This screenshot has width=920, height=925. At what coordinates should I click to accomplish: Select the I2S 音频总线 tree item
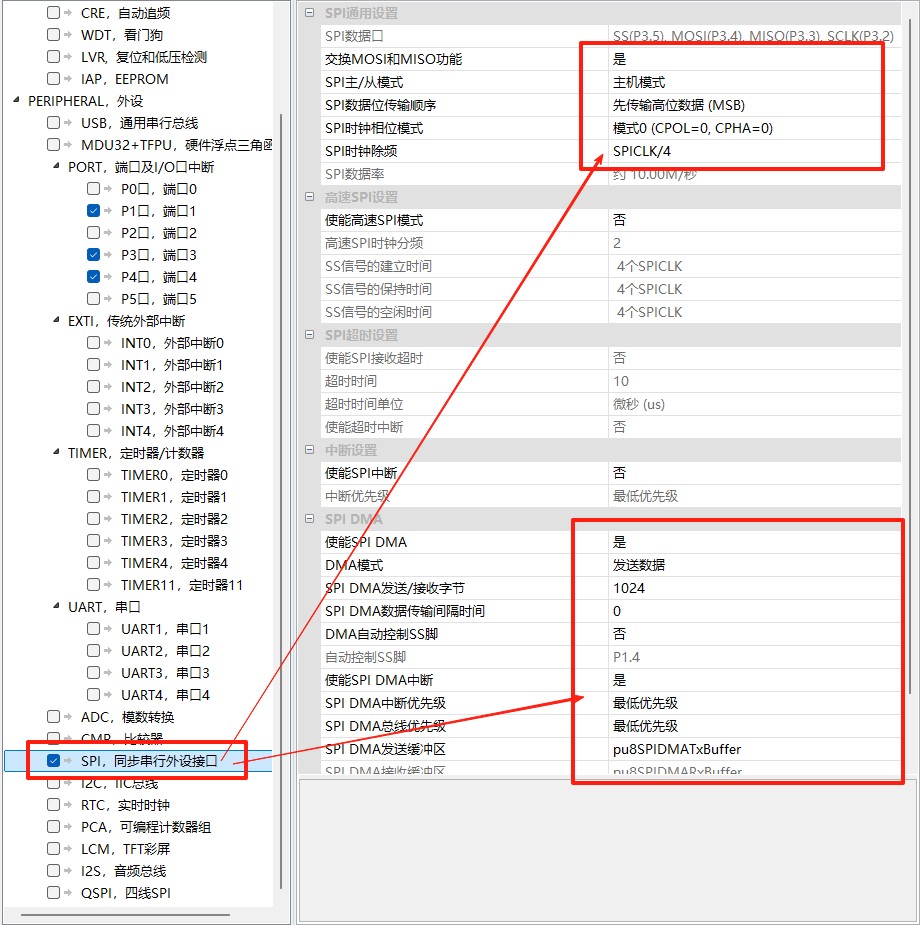(x=123, y=870)
